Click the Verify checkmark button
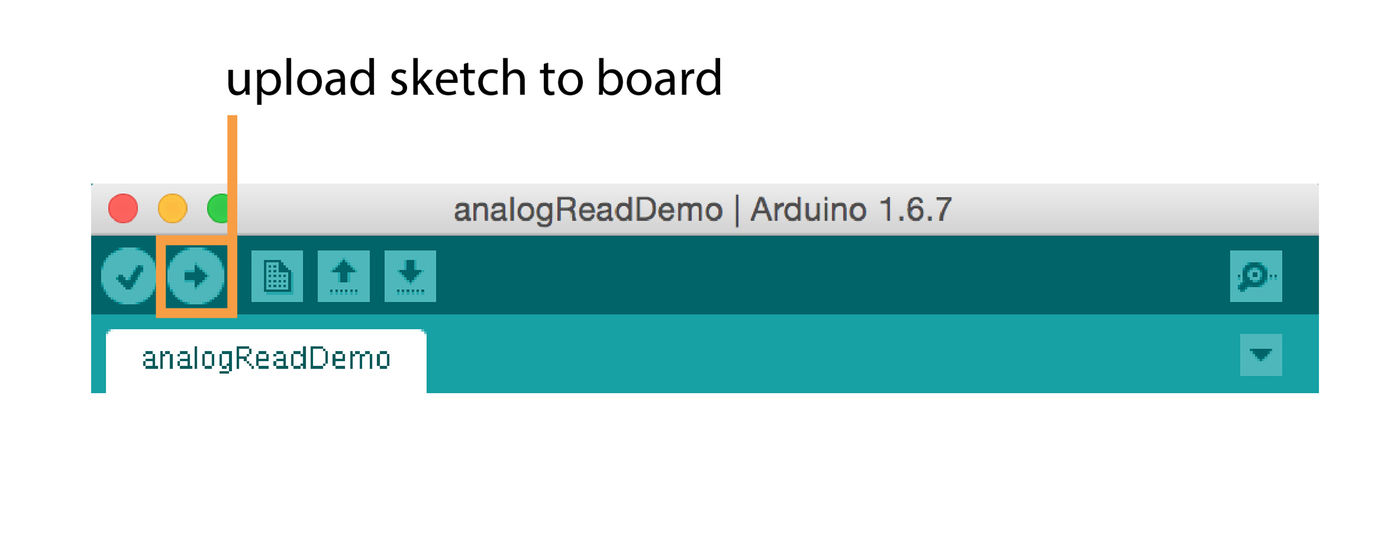The height and width of the screenshot is (537, 1400). pos(128,276)
